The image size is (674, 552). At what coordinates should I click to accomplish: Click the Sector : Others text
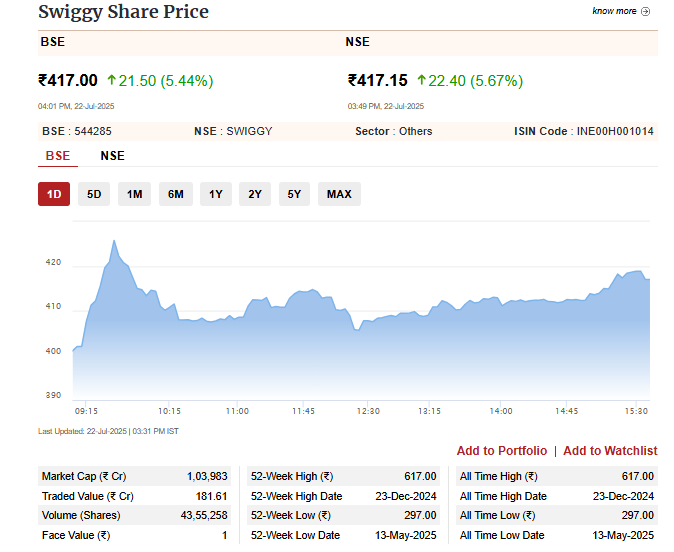tap(394, 131)
